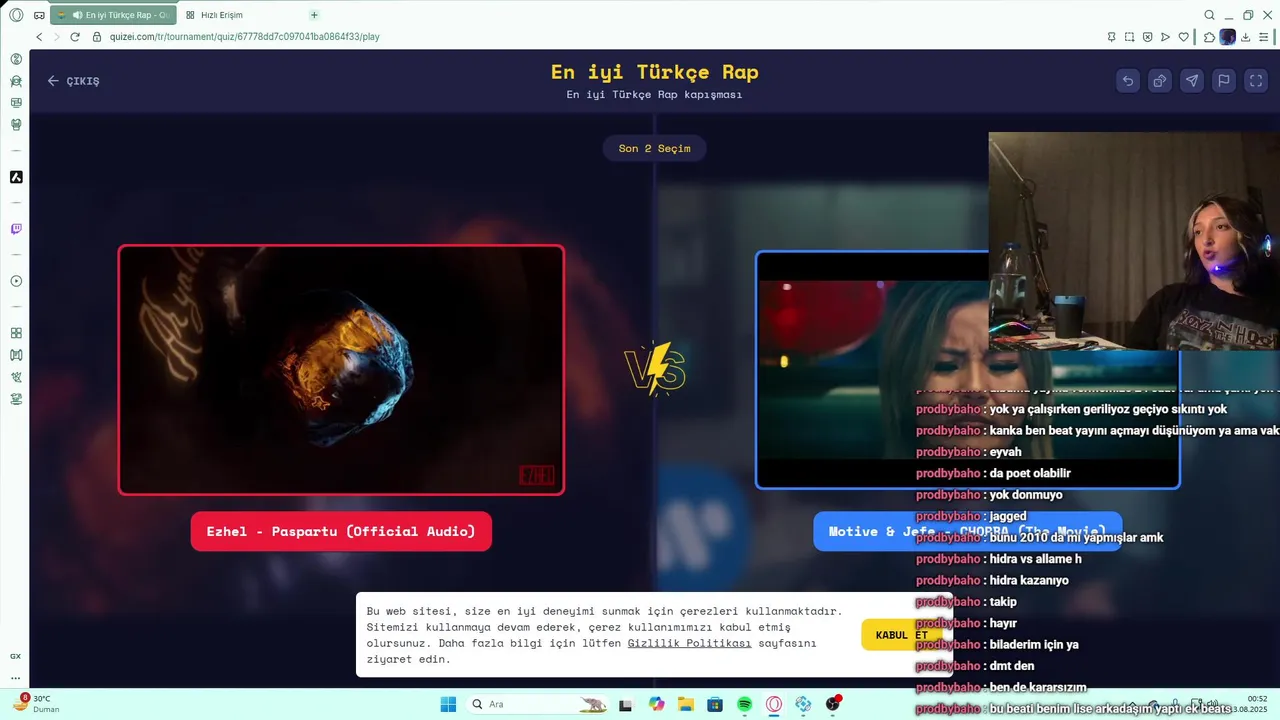The width and height of the screenshot is (1280, 720).
Task: Choose Ezhel - Paspartu (Official Audio) button
Action: 341,531
